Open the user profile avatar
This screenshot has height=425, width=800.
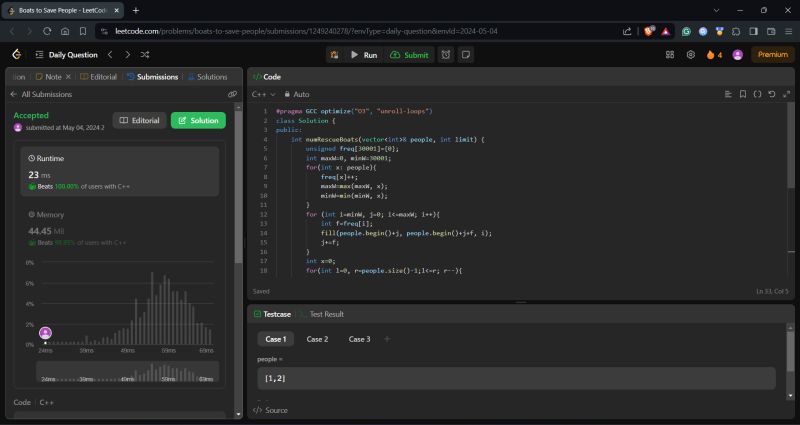tap(738, 55)
